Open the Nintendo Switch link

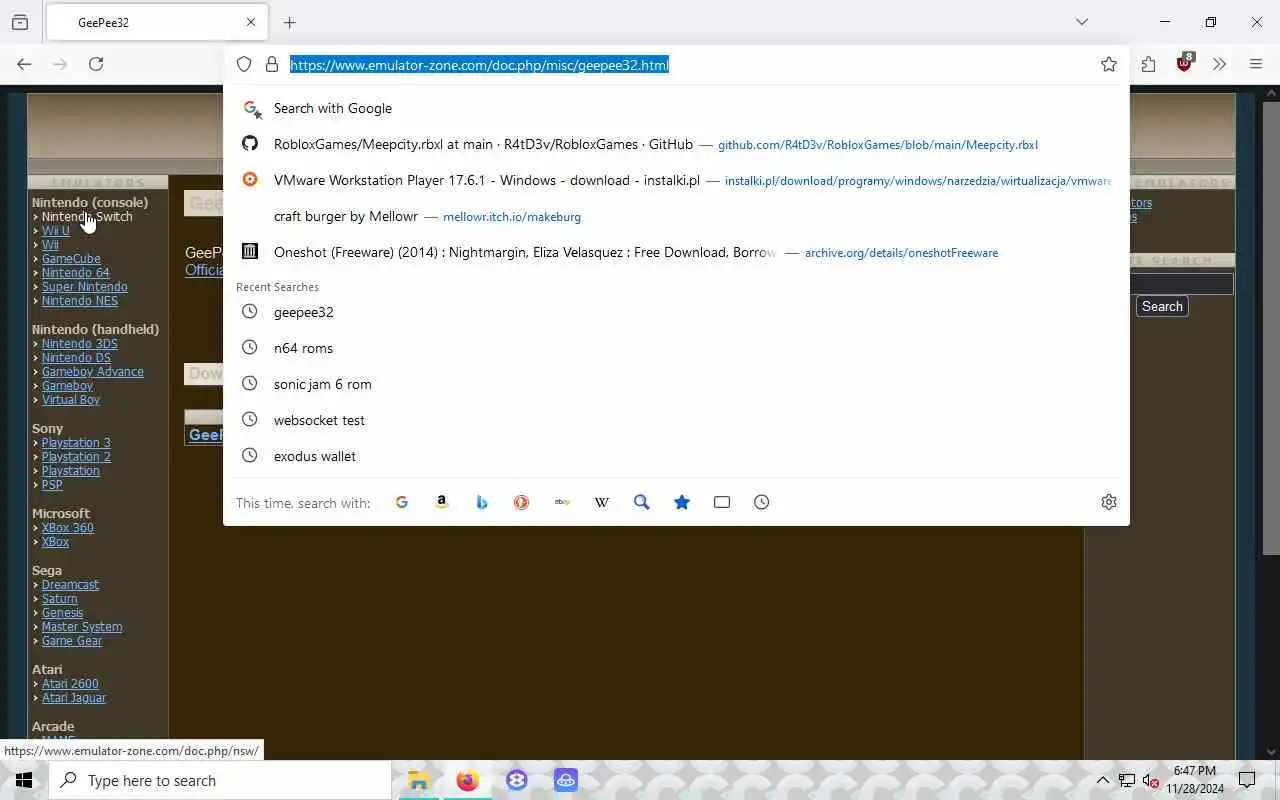(87, 217)
